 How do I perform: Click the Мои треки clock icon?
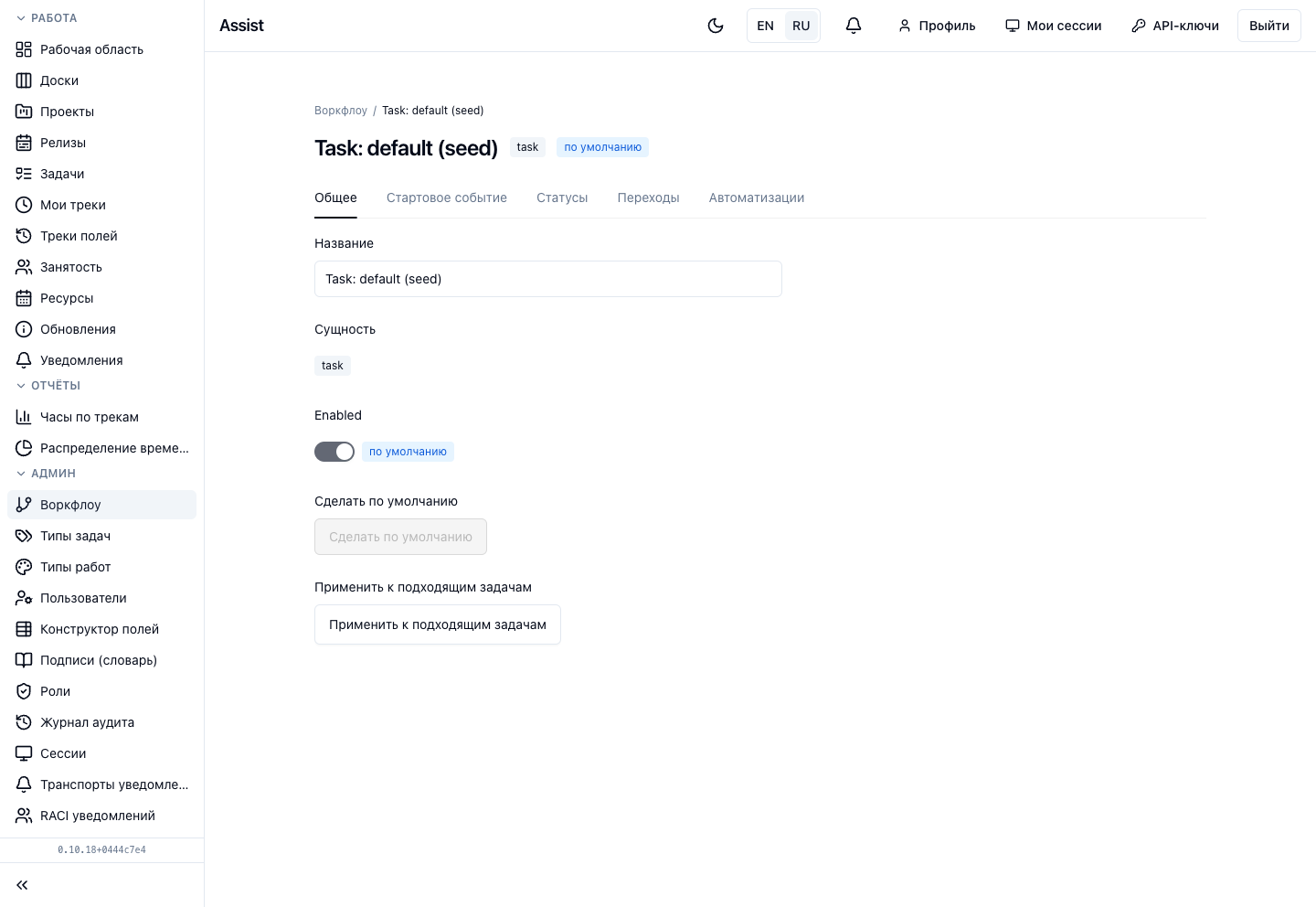point(24,205)
